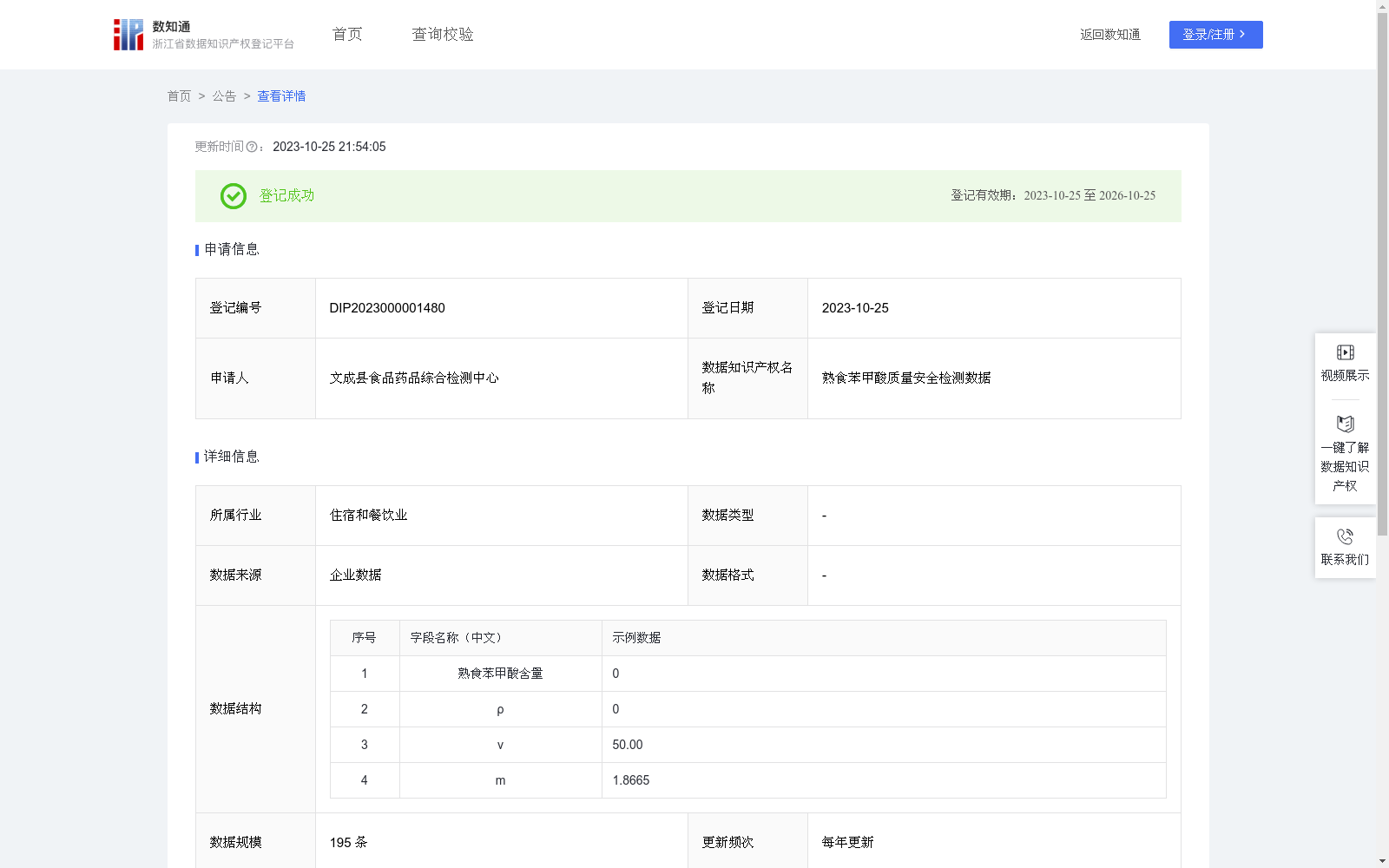Click the 数据来源 value 企业数据
Viewport: 1389px width, 868px height.
355,575
